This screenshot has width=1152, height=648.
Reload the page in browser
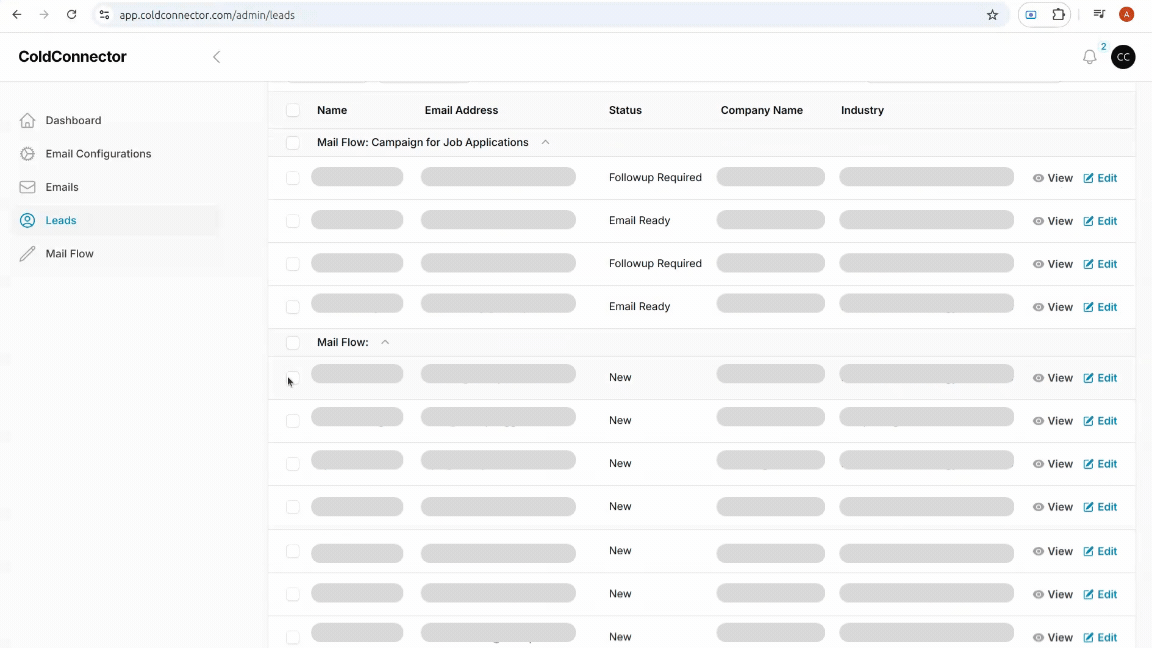click(x=71, y=15)
